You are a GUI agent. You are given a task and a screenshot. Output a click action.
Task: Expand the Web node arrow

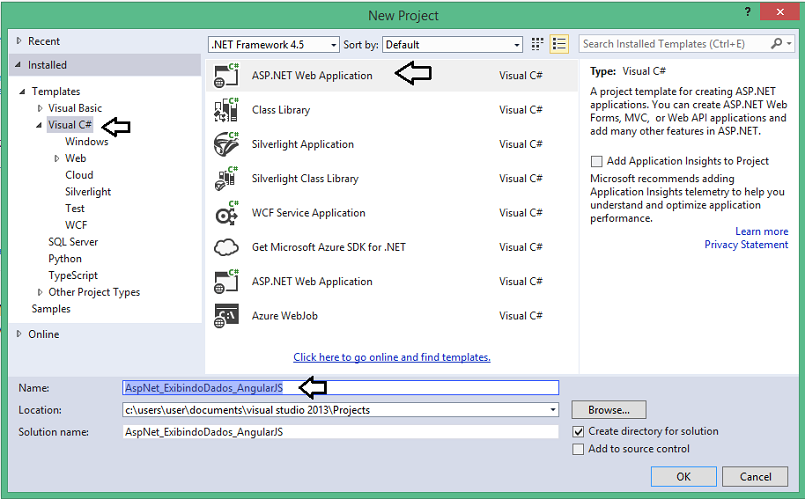(56, 158)
